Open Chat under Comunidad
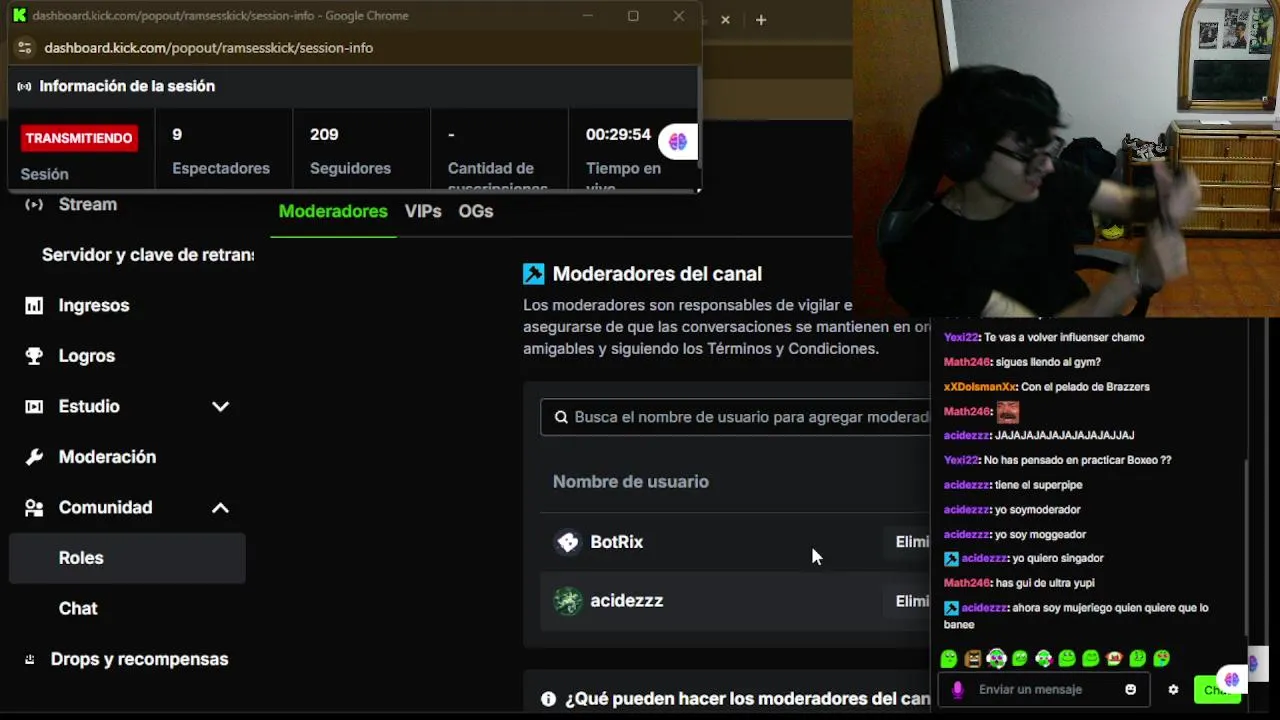This screenshot has width=1280, height=720. click(78, 608)
